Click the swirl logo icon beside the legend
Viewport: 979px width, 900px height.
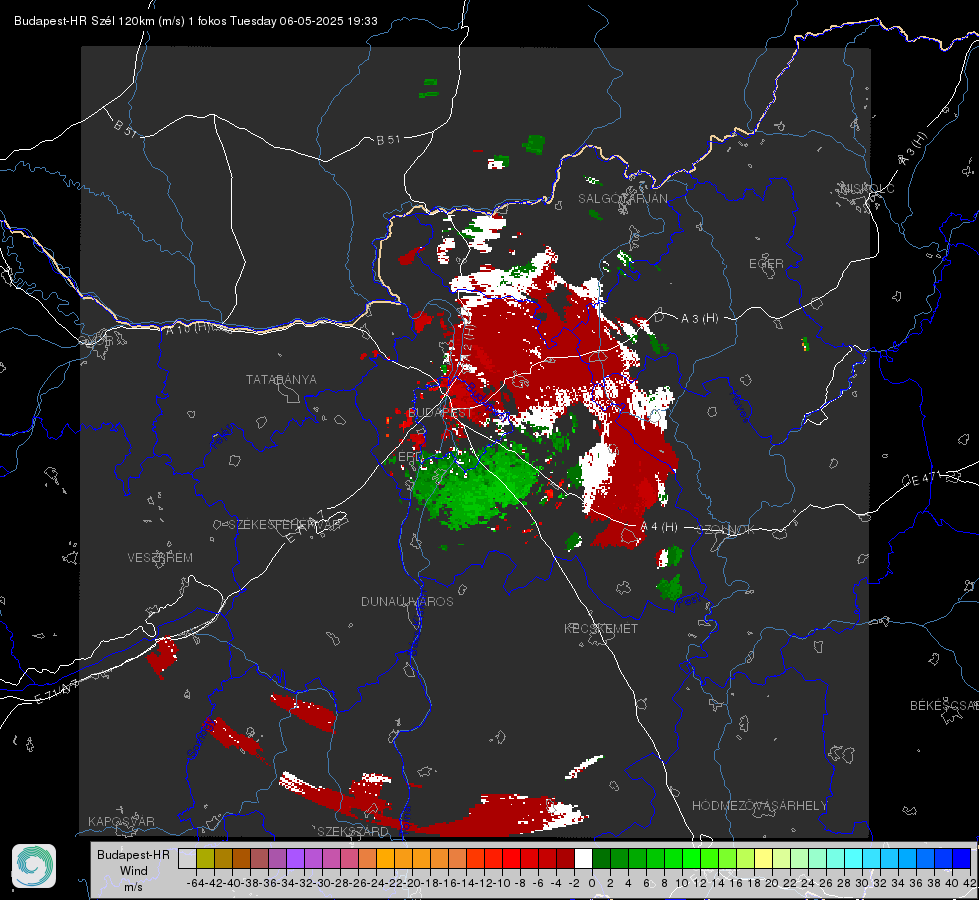(34, 866)
